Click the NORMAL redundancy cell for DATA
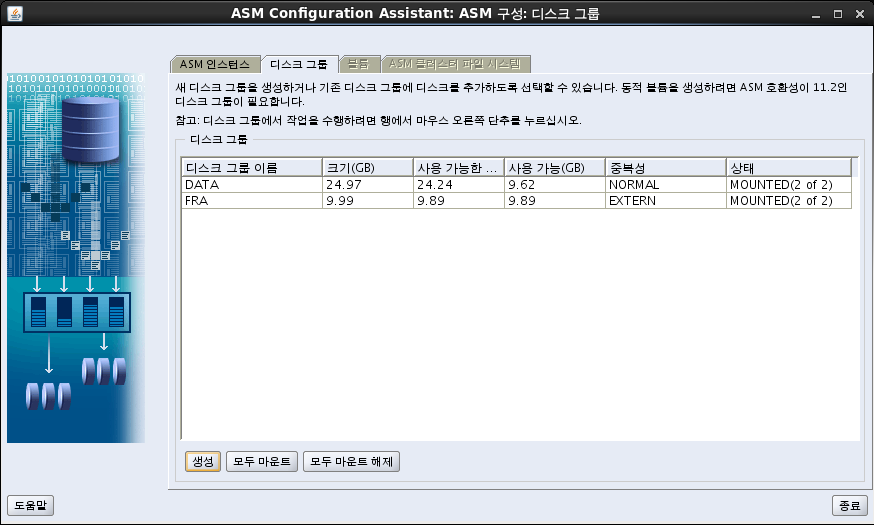 [664, 184]
